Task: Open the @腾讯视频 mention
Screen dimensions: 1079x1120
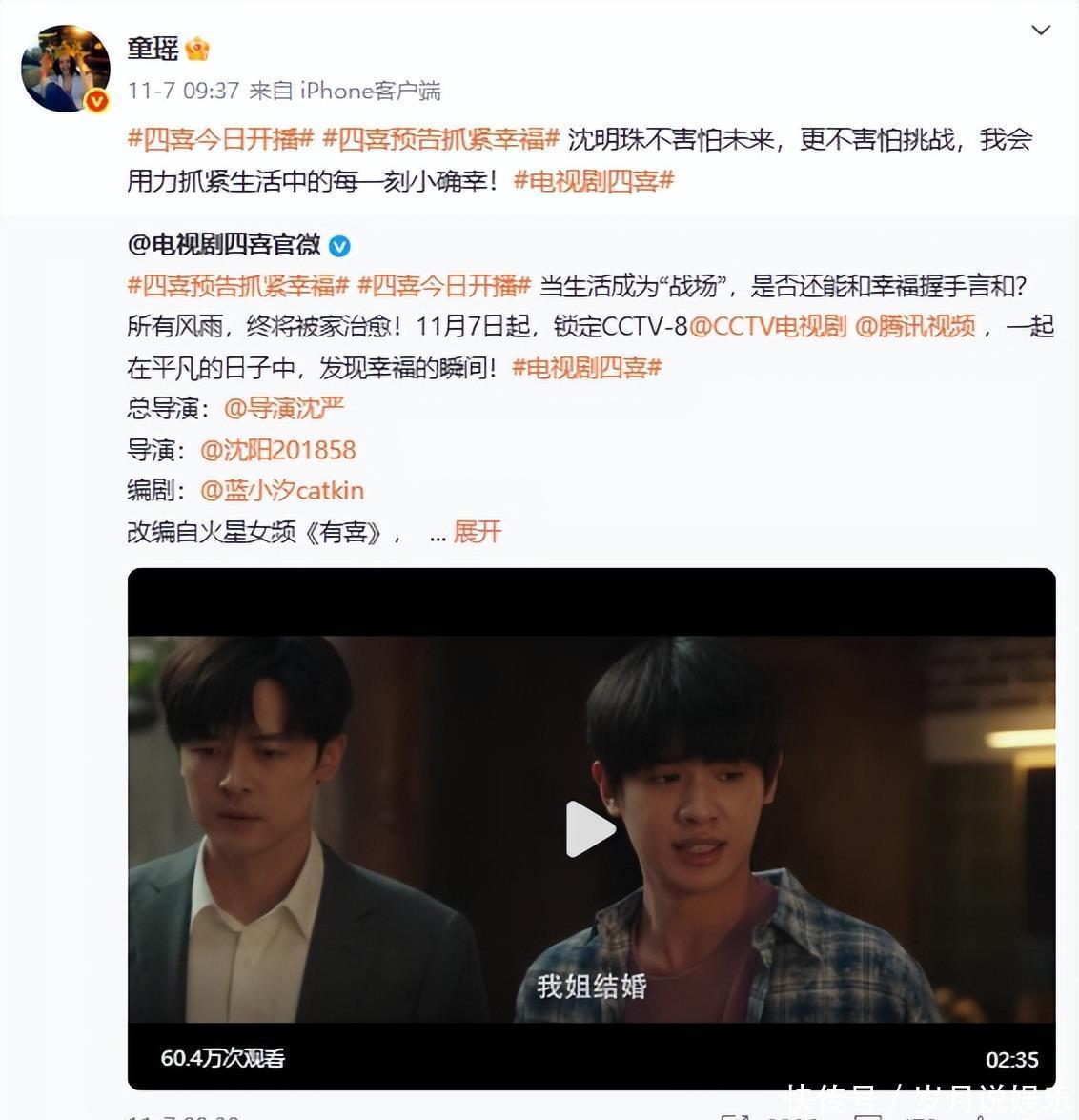Action: (x=915, y=326)
